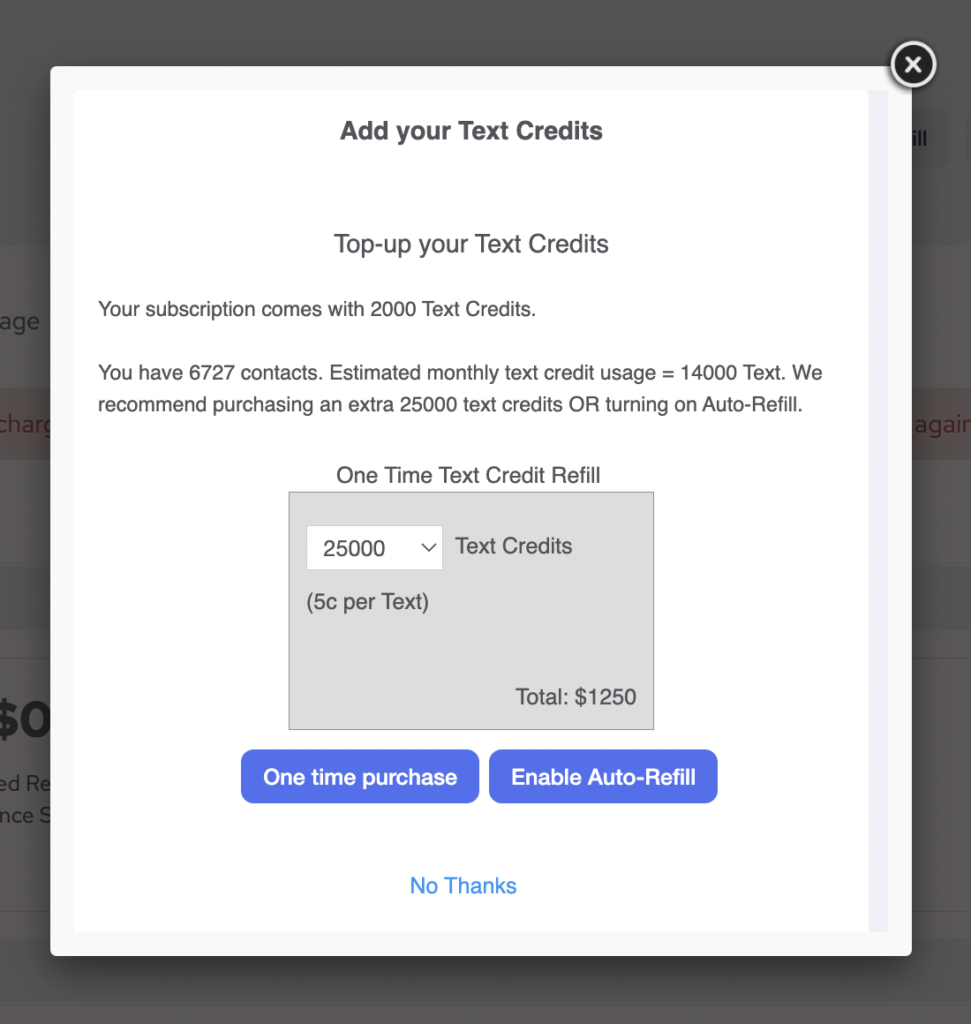Screen dimensions: 971x1024
Task: Click the One Time Text Credit Refill label
Action: [468, 475]
